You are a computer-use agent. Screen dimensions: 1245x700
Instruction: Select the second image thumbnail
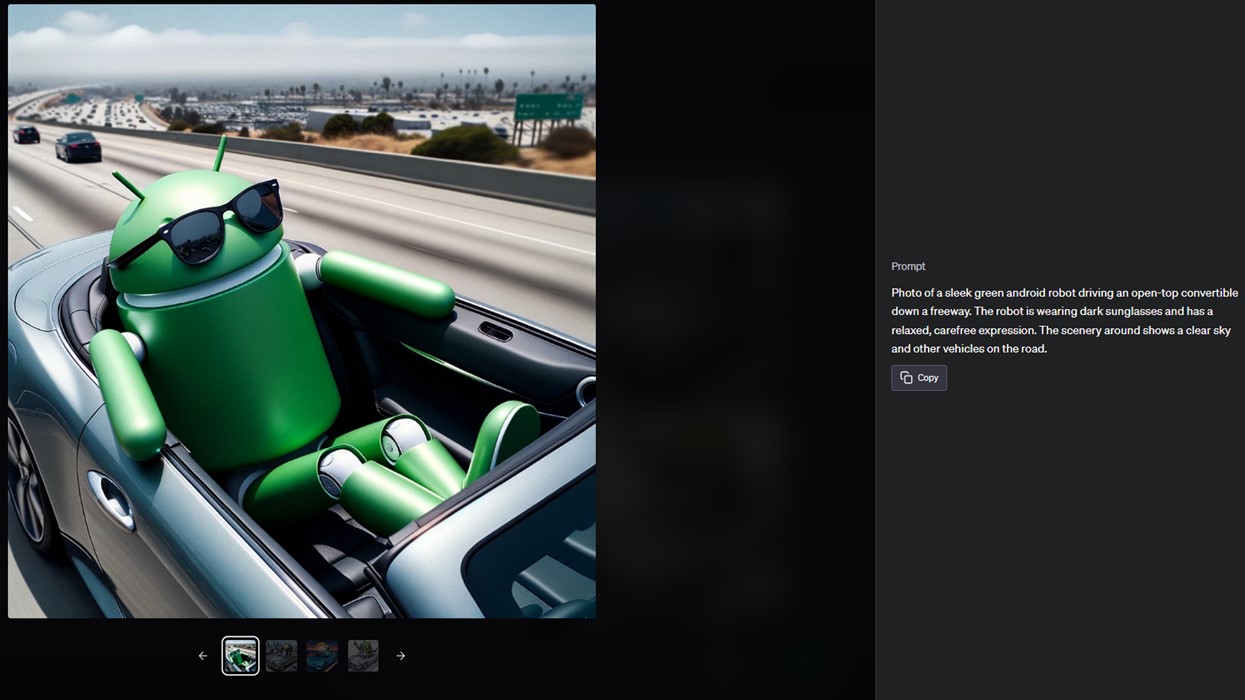coord(281,656)
